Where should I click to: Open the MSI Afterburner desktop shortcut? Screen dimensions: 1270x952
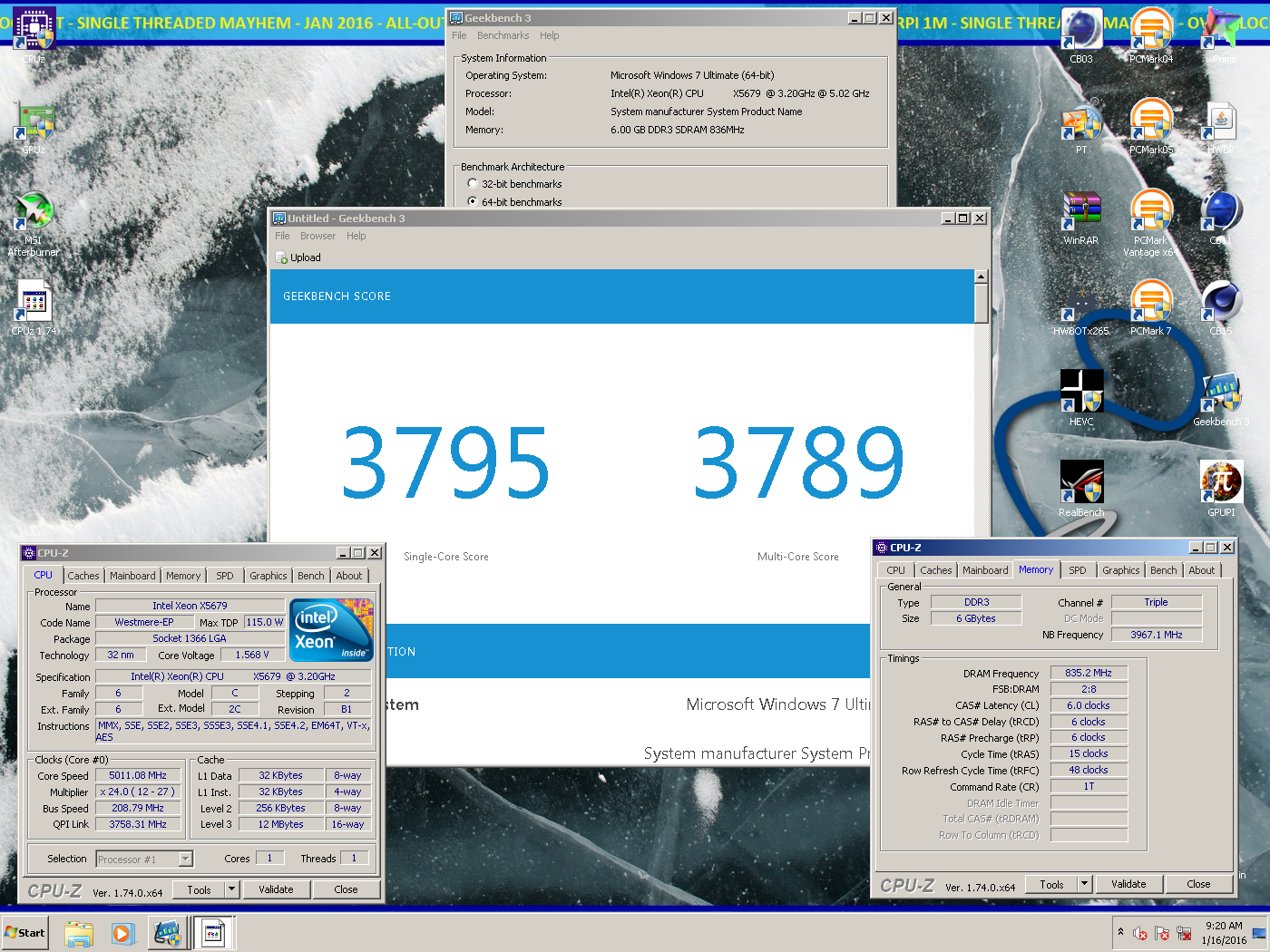click(x=34, y=222)
